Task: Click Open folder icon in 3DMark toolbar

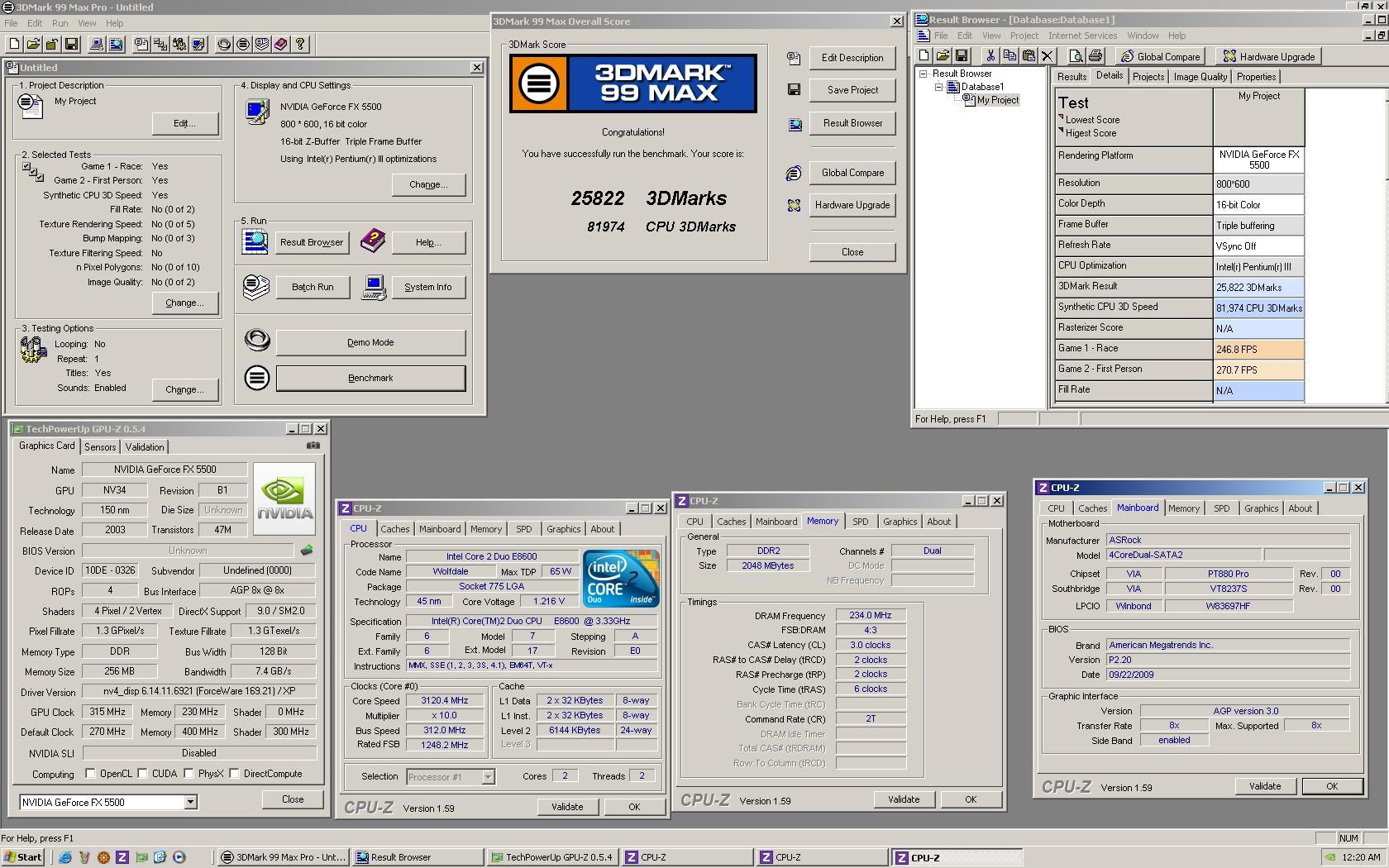Action: 33,44
